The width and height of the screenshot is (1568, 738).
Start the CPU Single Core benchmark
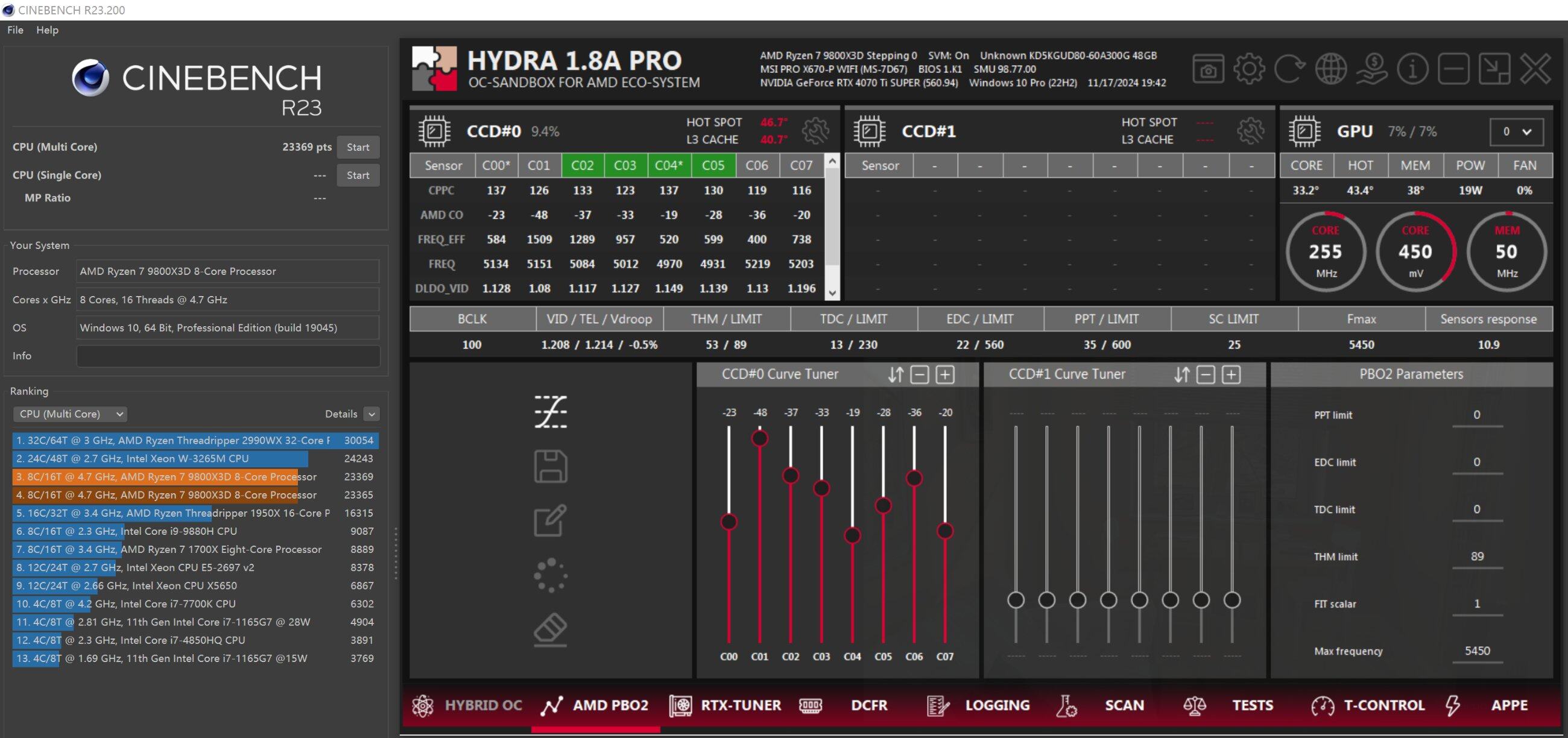click(358, 175)
